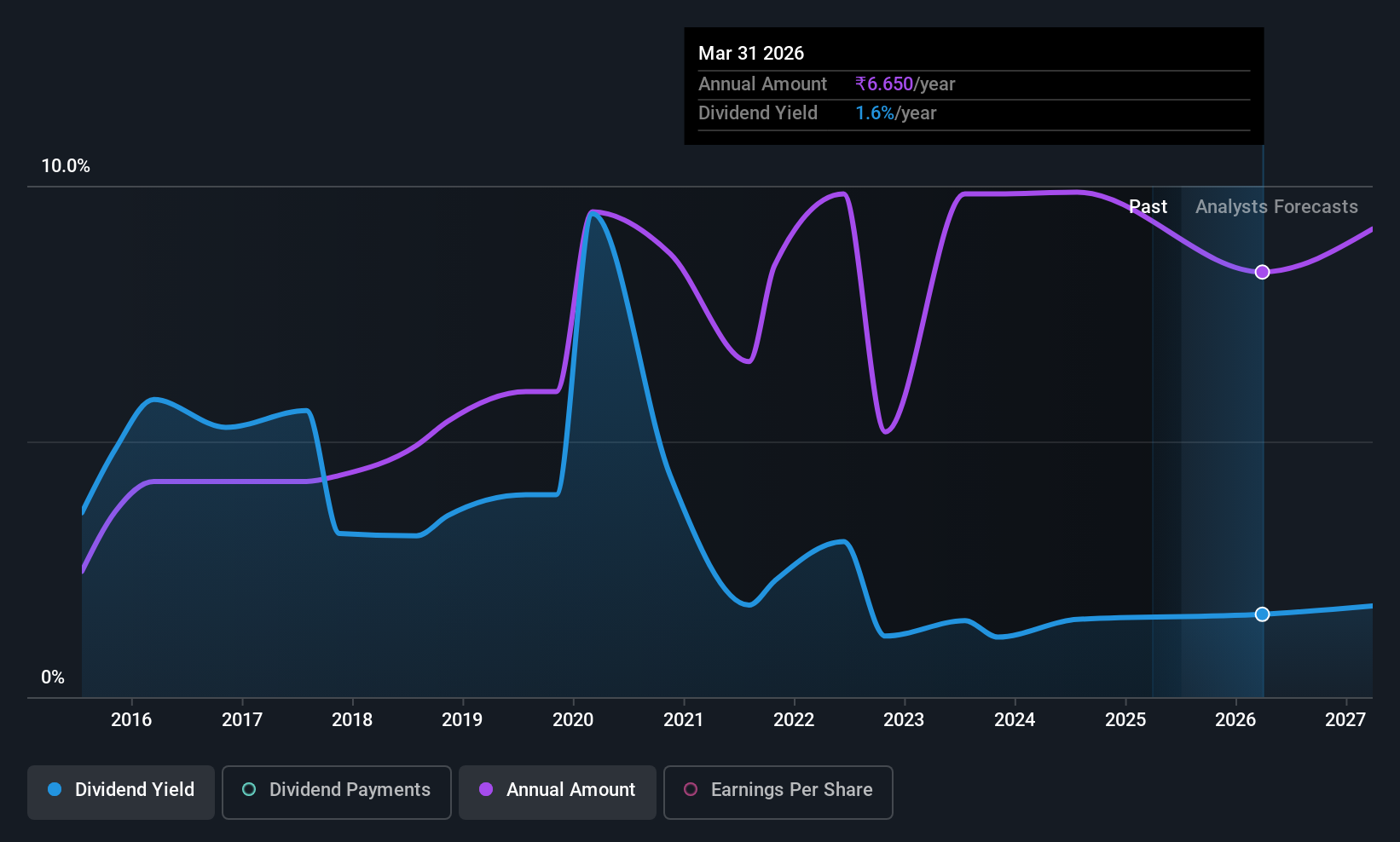1400x842 pixels.
Task: Click the teal Dividend Payments circle icon
Action: pyautogui.click(x=249, y=789)
